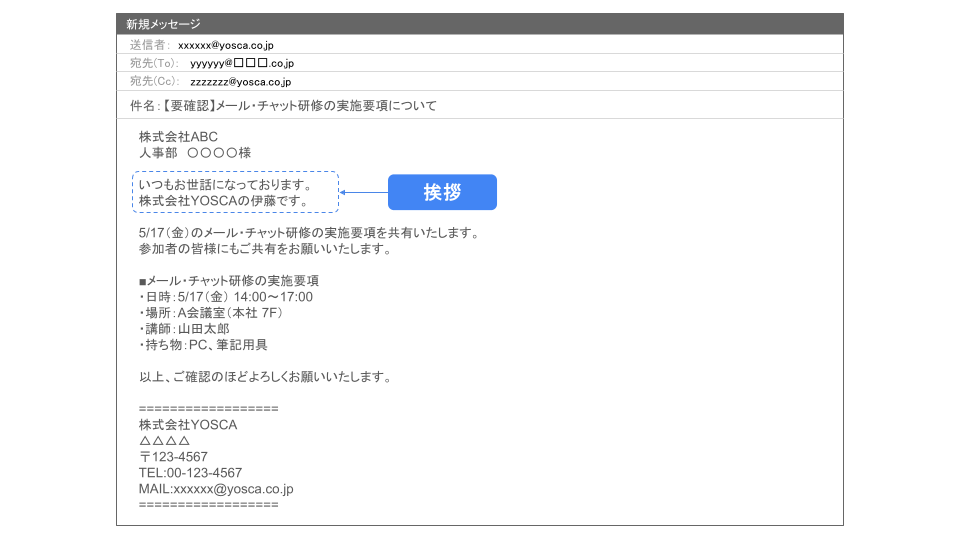Click the sentence about sharing 実施要項

pos(310,233)
